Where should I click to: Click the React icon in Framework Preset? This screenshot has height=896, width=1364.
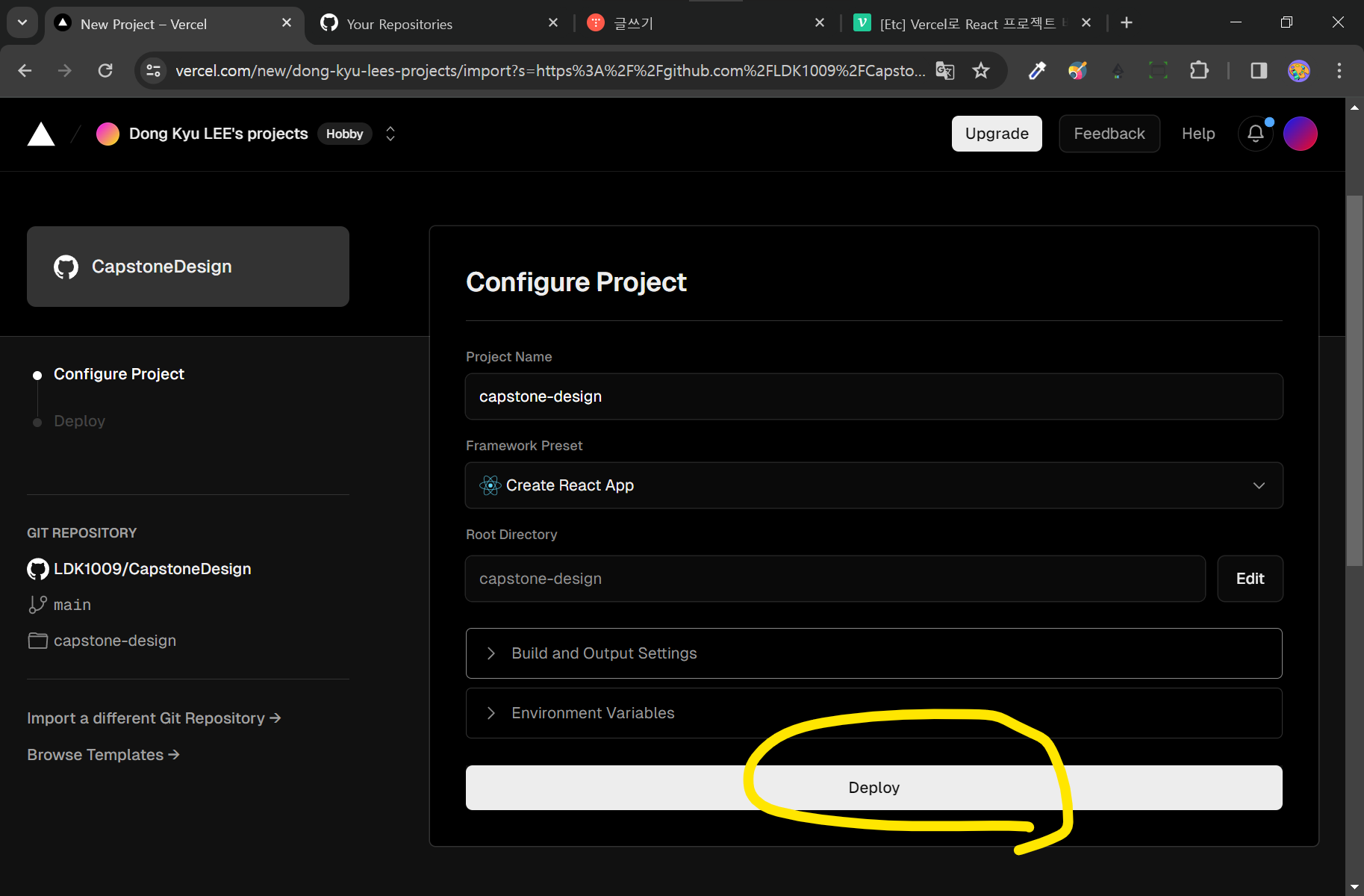(x=491, y=485)
